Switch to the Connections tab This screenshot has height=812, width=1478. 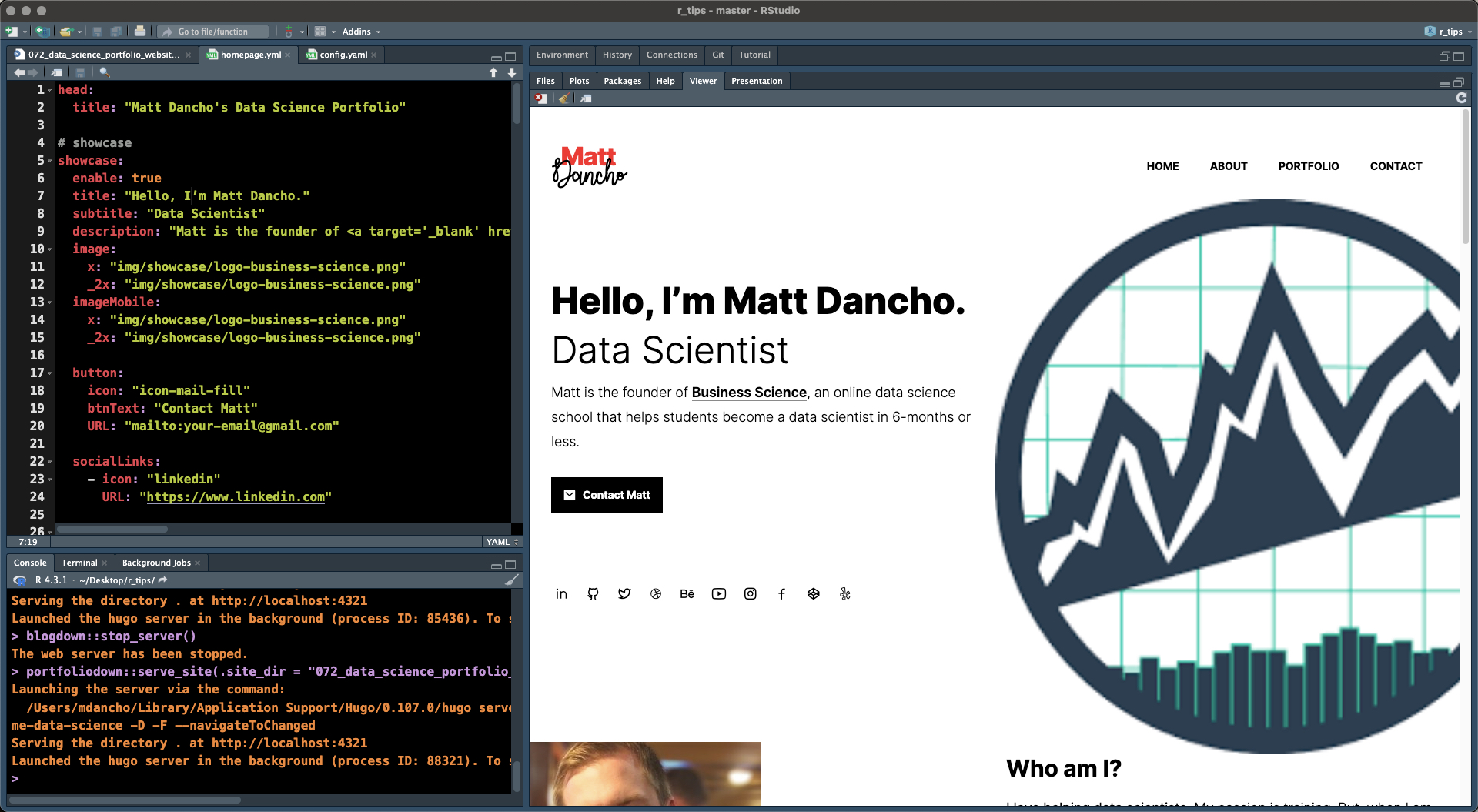tap(672, 55)
